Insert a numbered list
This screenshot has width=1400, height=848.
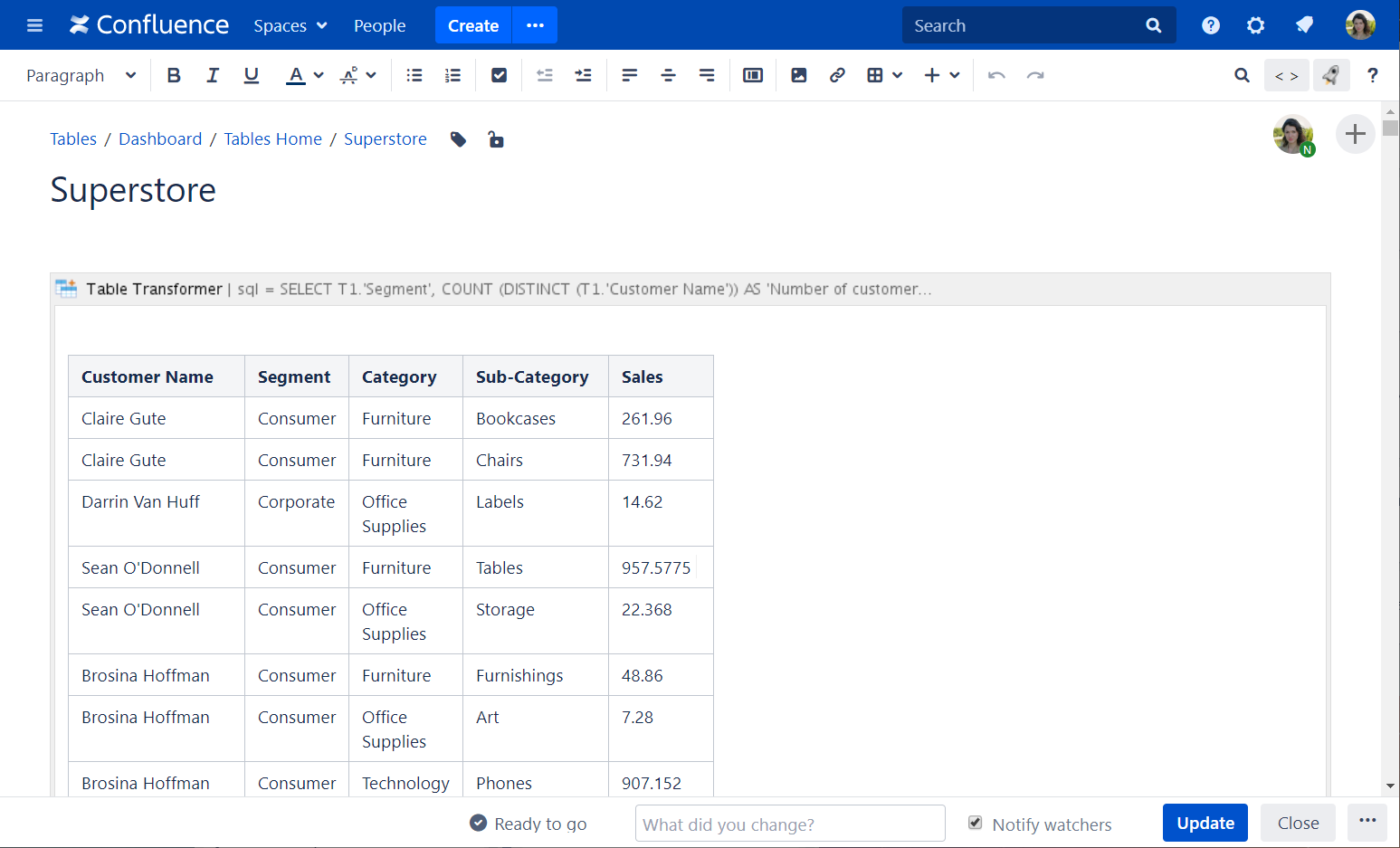453,75
